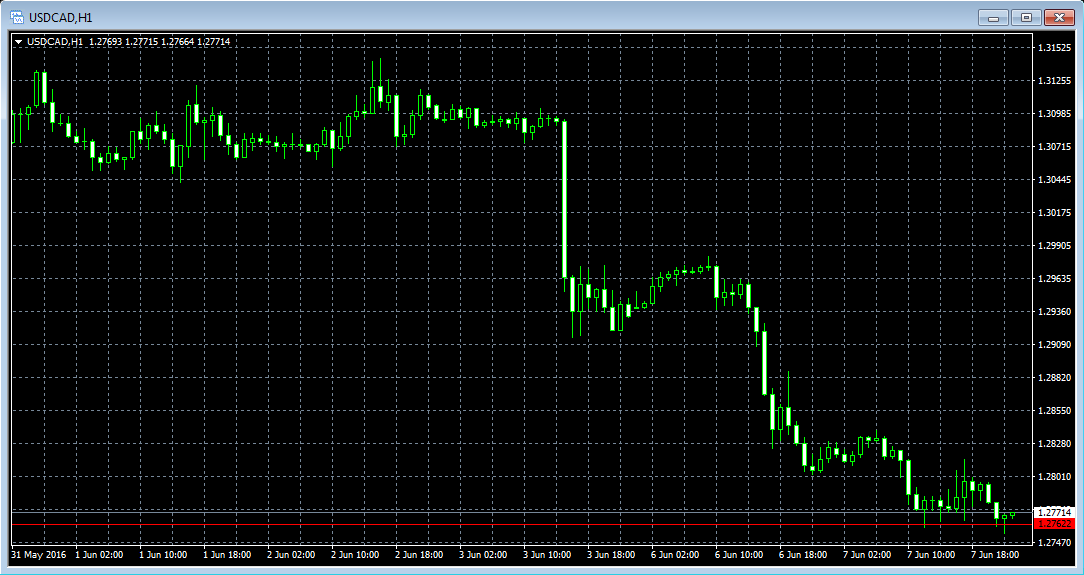Close the USDCAD,H1 chart window
Screen dimensions: 1084x575
(x=1058, y=18)
